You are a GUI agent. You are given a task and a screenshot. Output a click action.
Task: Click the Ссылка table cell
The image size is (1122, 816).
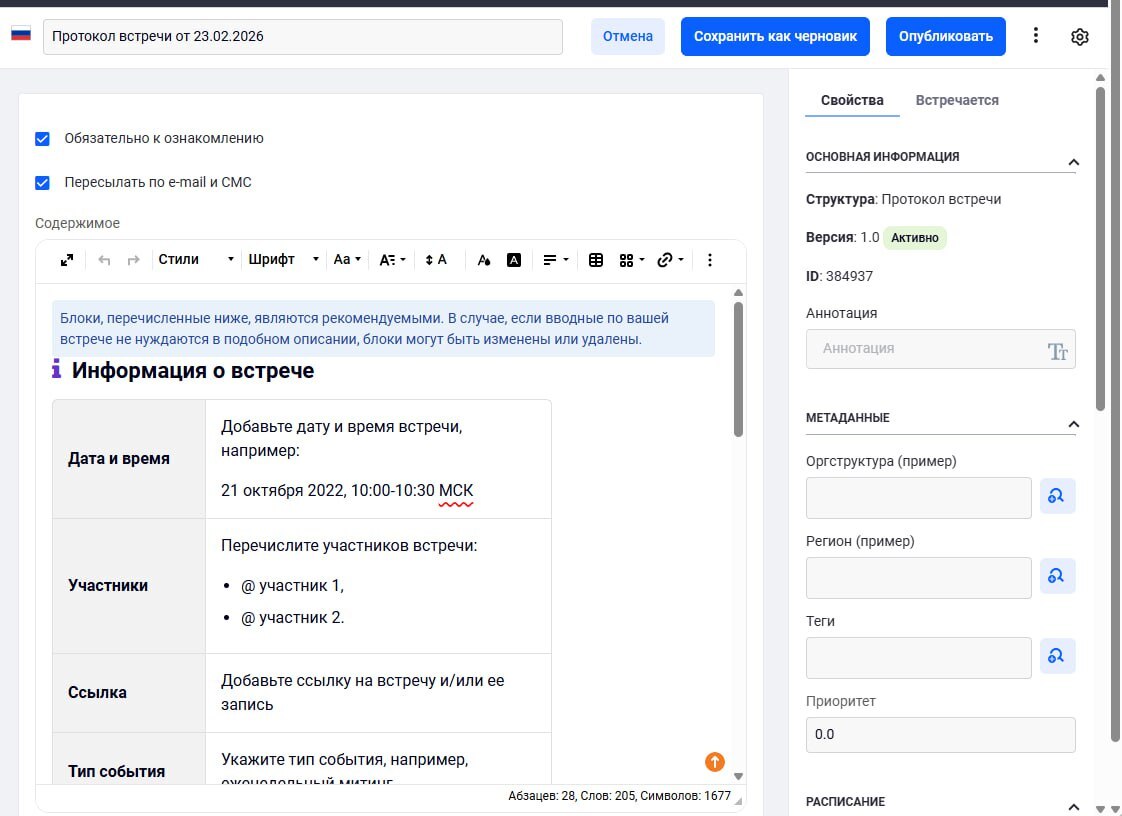point(129,692)
